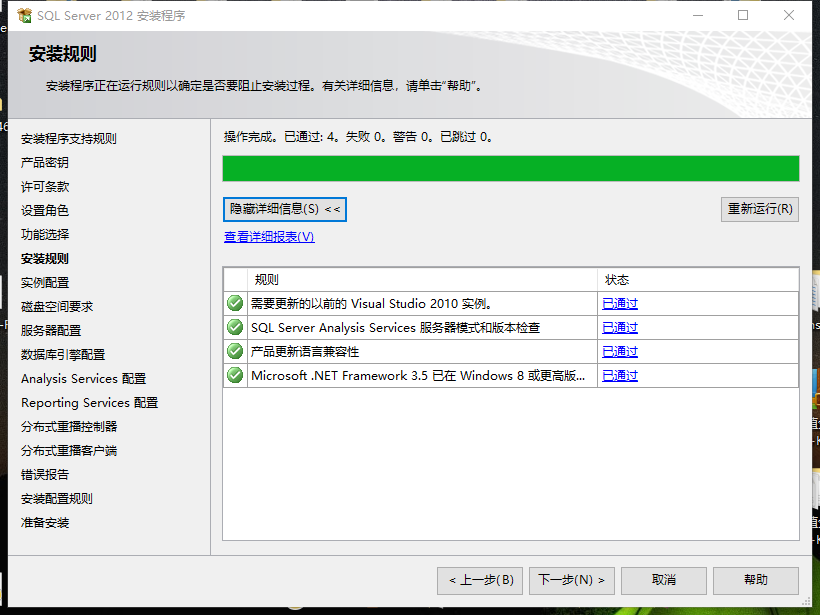
Task: Click the green pass icon beside the Visual Studio 2010 rule
Action: (234, 303)
